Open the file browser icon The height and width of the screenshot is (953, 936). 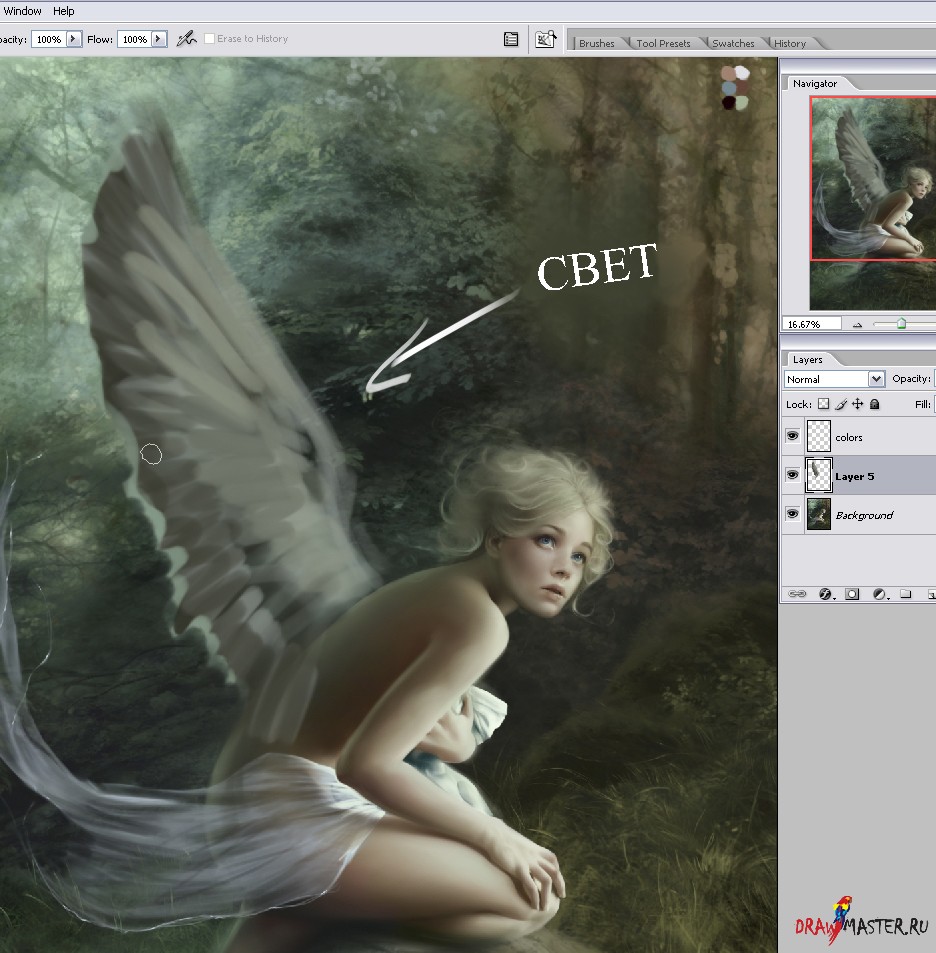(x=545, y=39)
